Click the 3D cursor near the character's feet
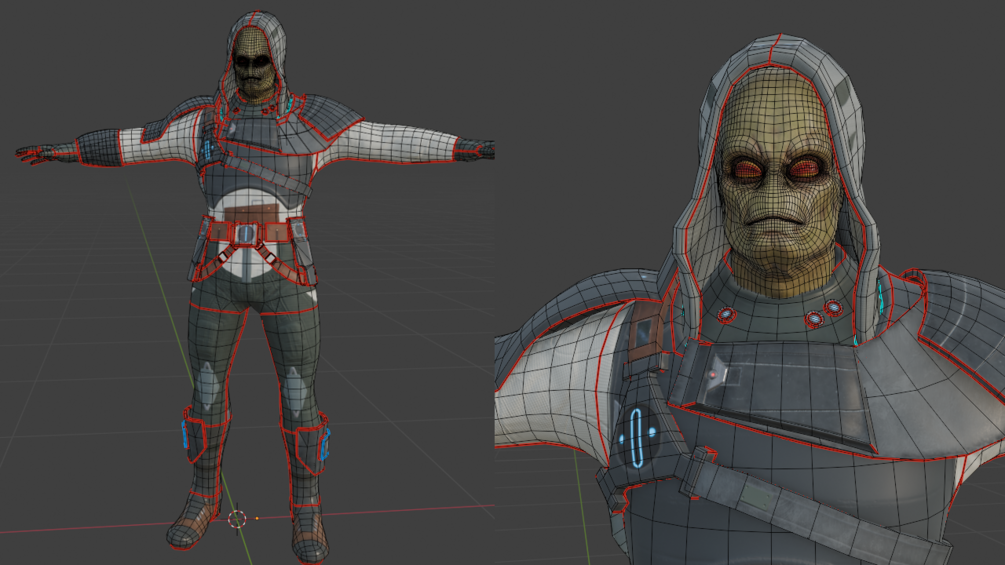This screenshot has width=1005, height=565. pyautogui.click(x=237, y=519)
